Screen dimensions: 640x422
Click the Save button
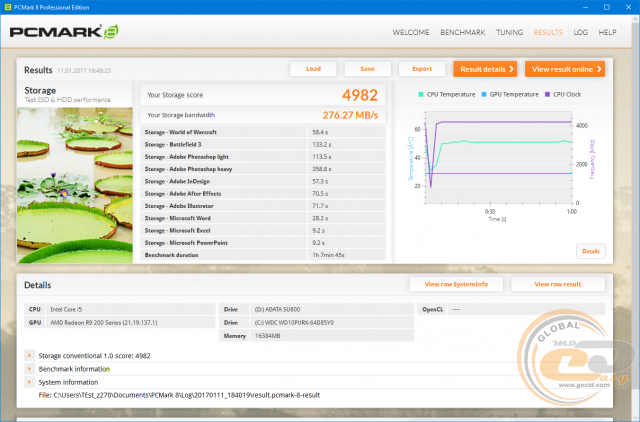(368, 69)
